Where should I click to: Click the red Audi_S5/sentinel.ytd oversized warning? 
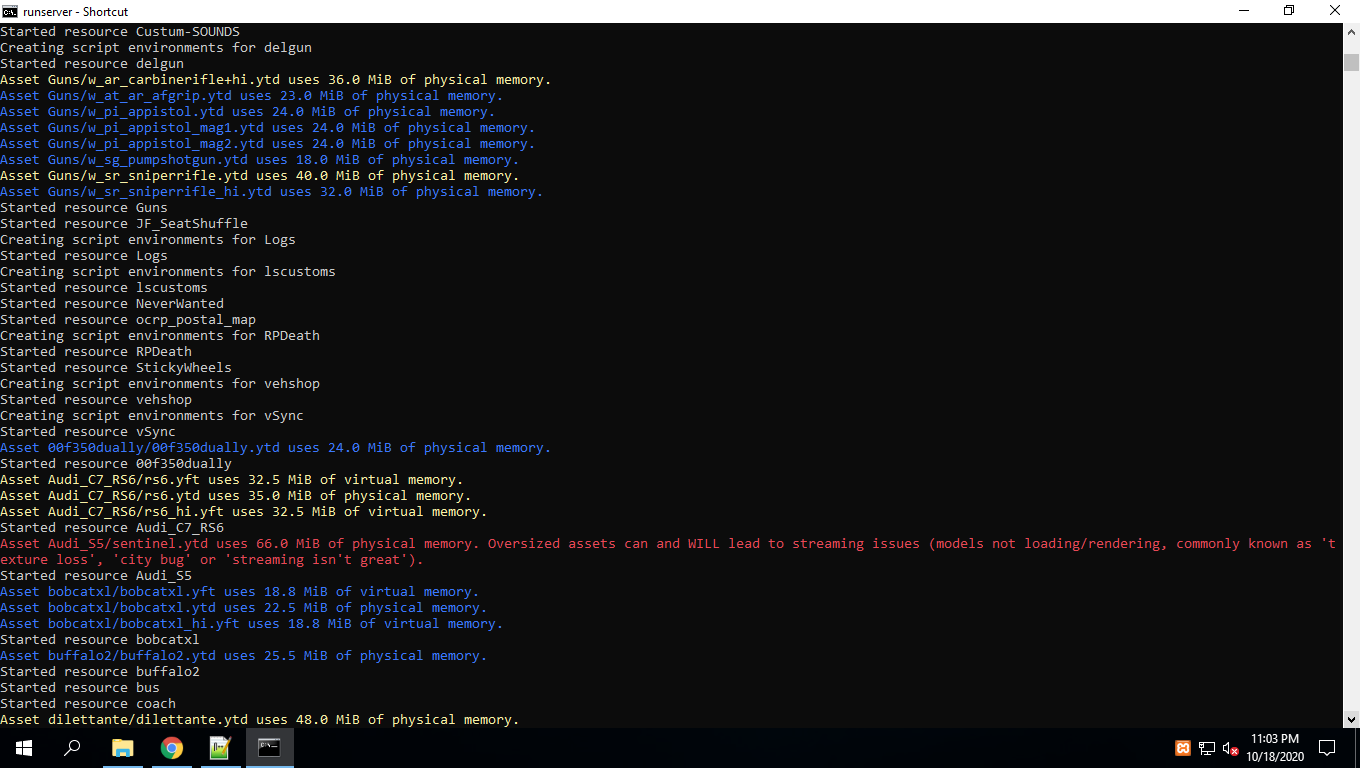point(668,552)
